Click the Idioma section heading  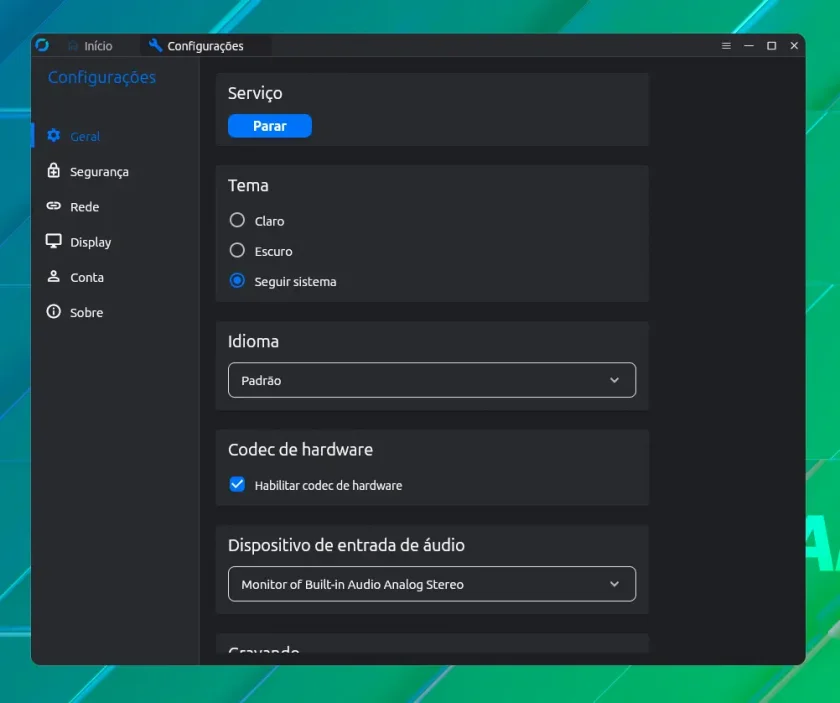coord(253,341)
